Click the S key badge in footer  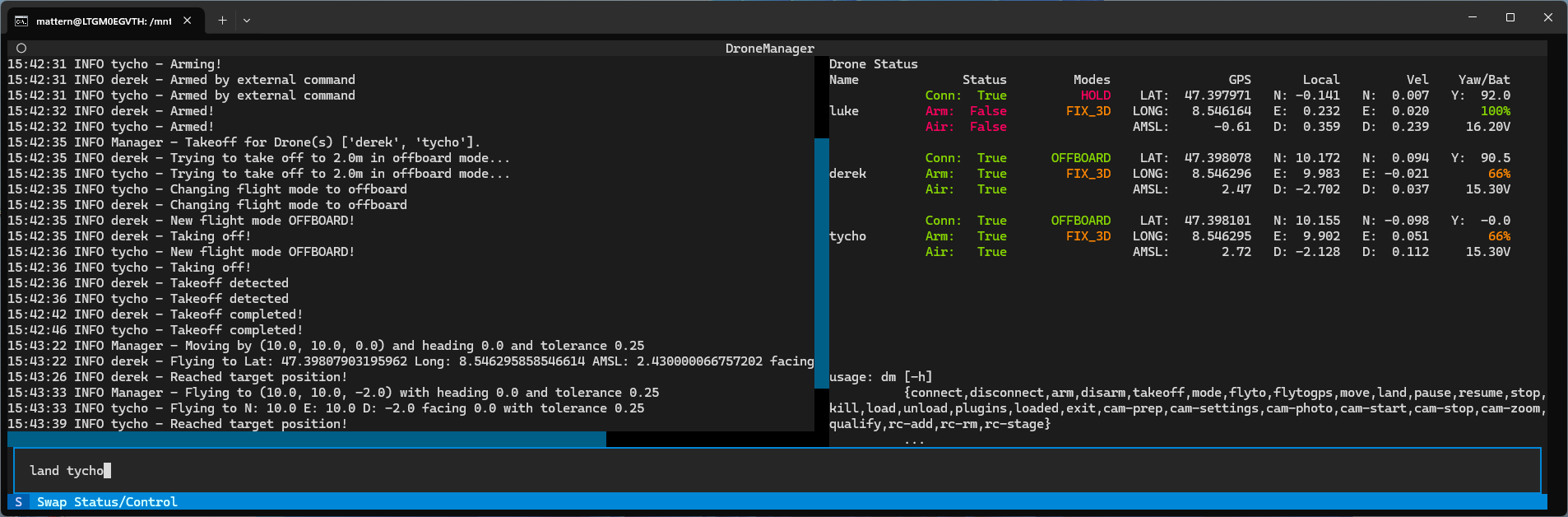(x=18, y=502)
